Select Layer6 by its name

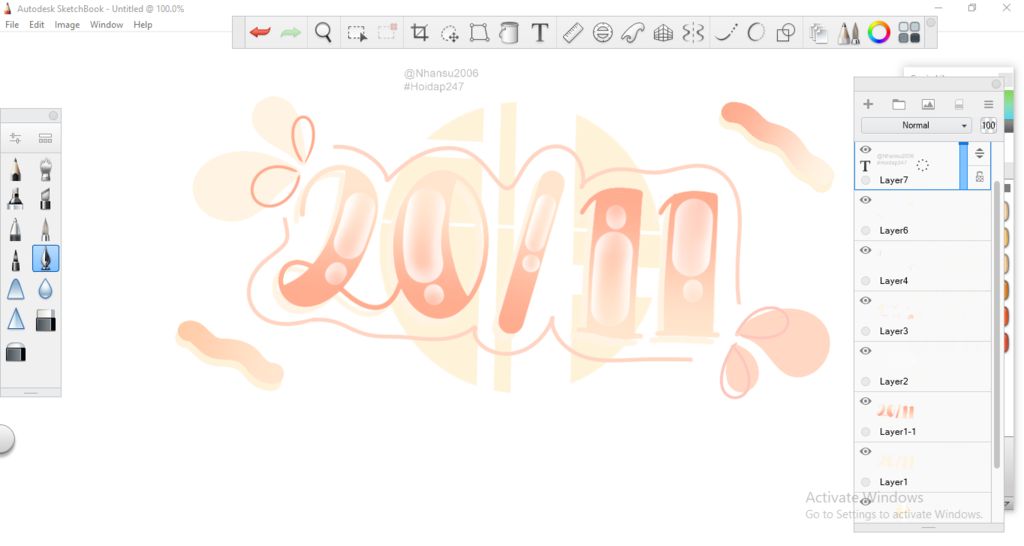(x=893, y=231)
